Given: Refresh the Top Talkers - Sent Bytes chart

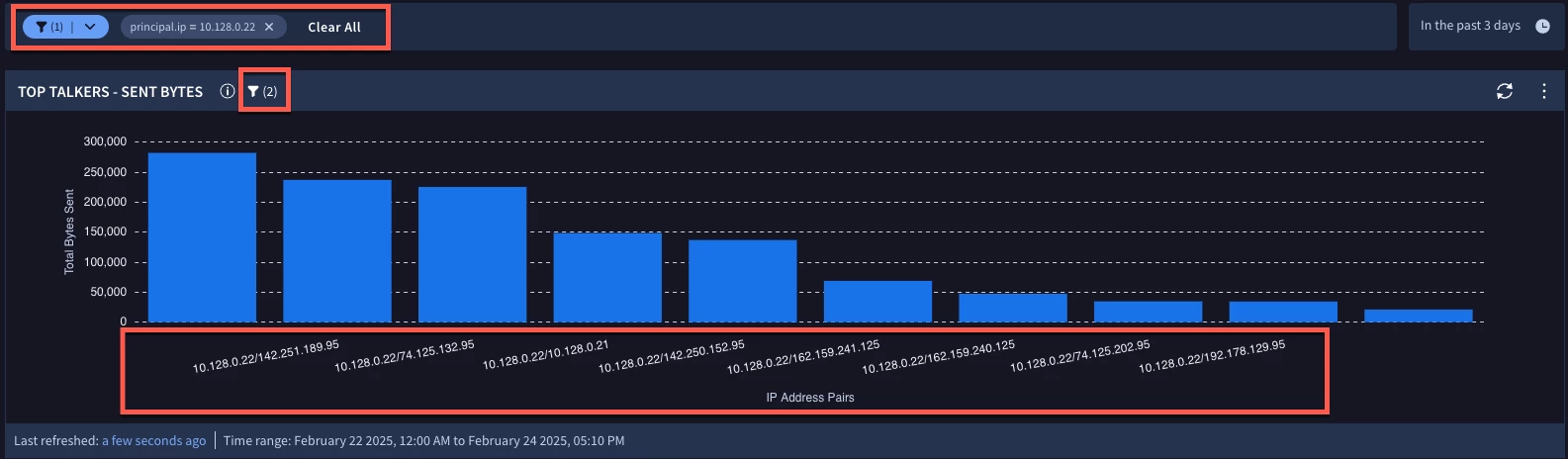Looking at the screenshot, I should click(1505, 91).
